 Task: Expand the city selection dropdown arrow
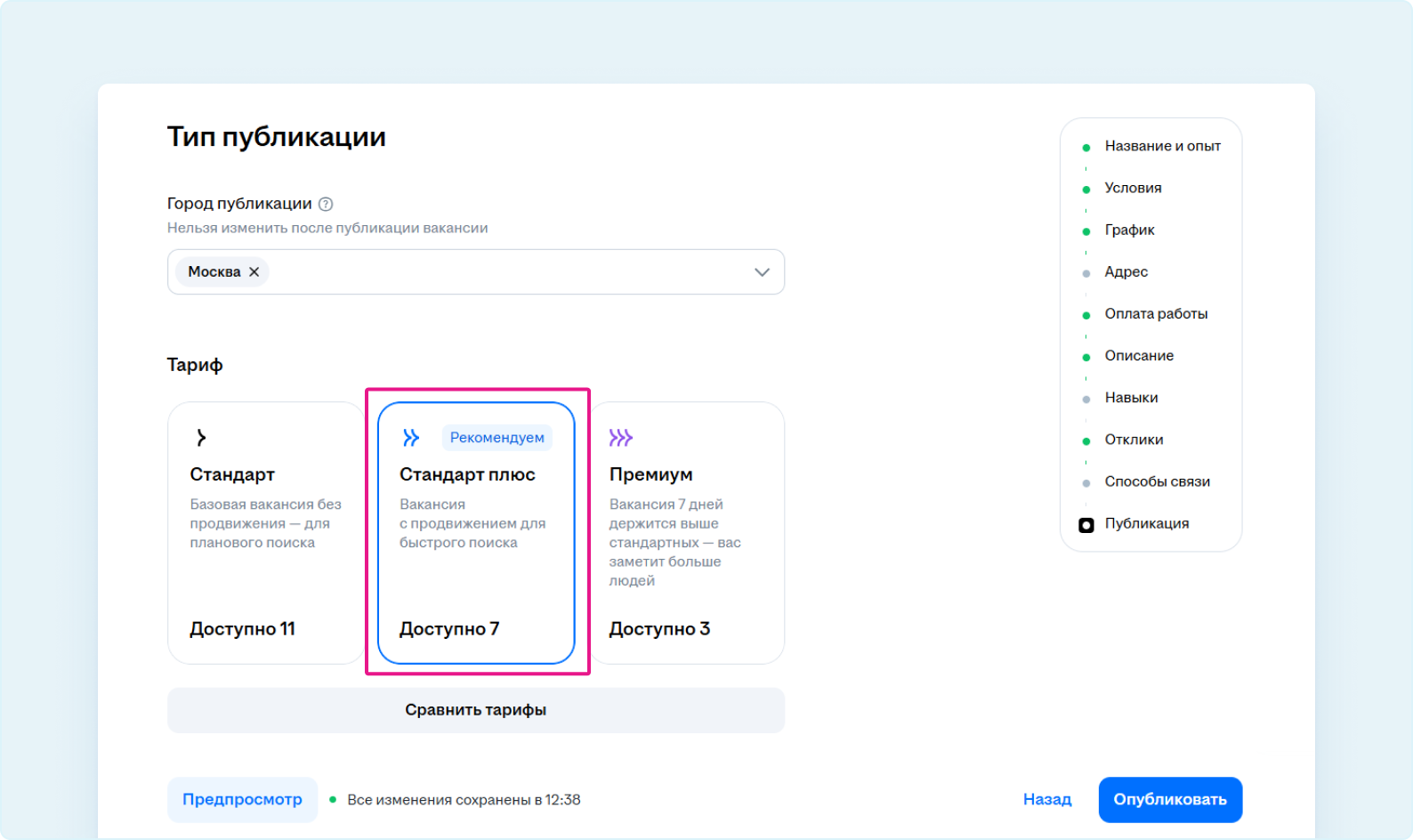[x=762, y=272]
